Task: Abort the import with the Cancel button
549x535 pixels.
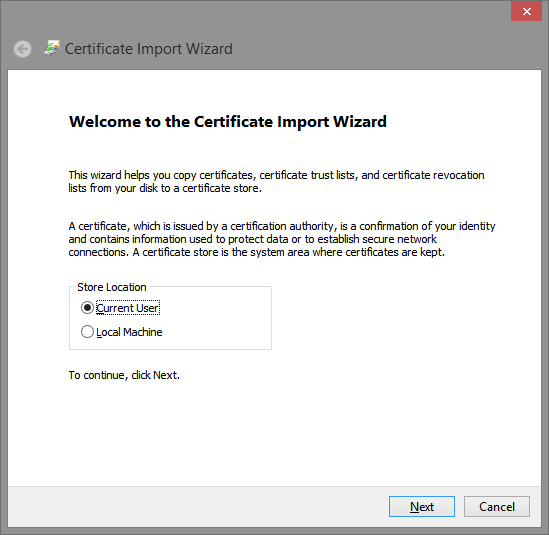Action: tap(497, 506)
